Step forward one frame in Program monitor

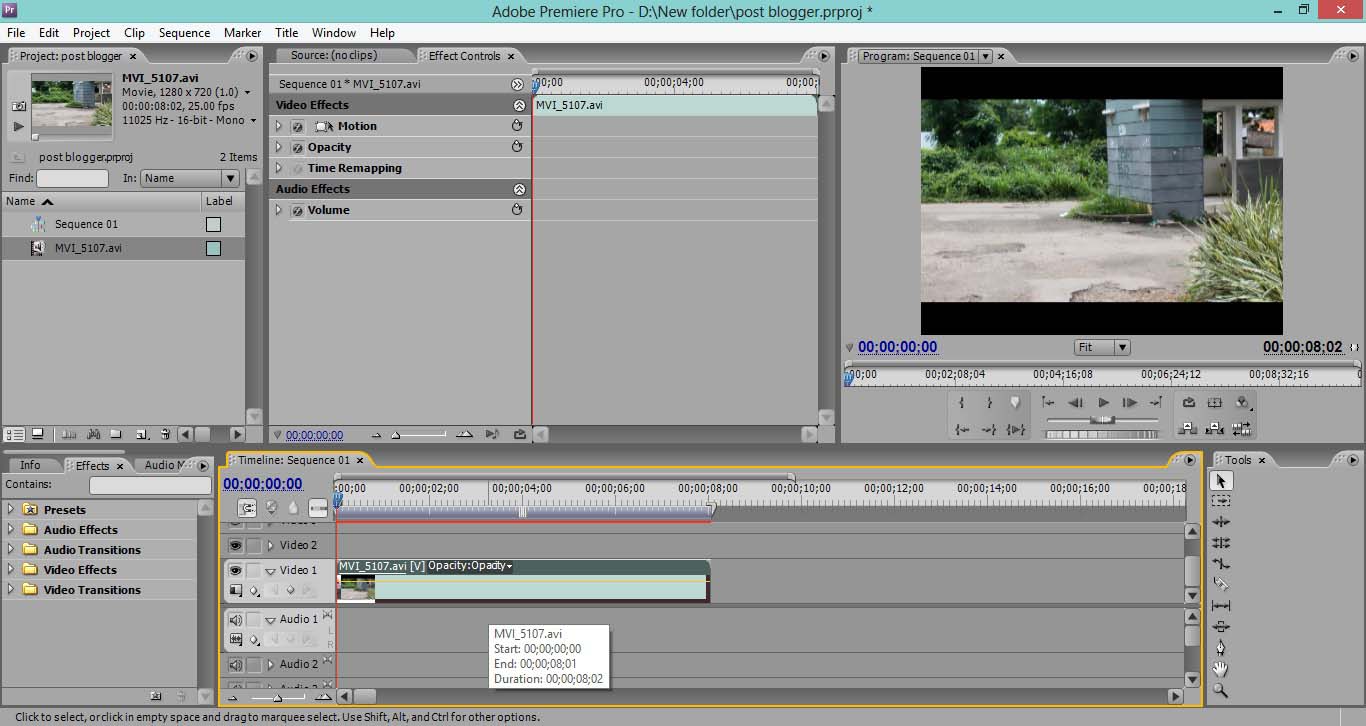pyautogui.click(x=1130, y=403)
